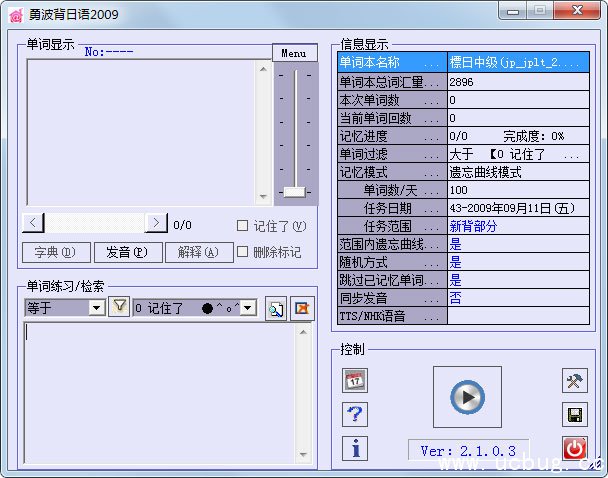Click the red power exit icon
The image size is (608, 478).
click(575, 449)
